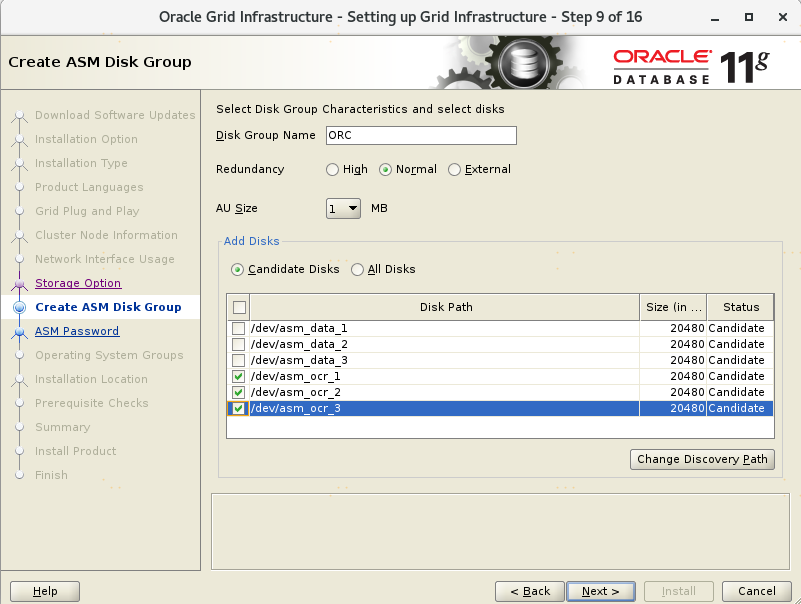Click the Storage Option step icon

pos(19,284)
